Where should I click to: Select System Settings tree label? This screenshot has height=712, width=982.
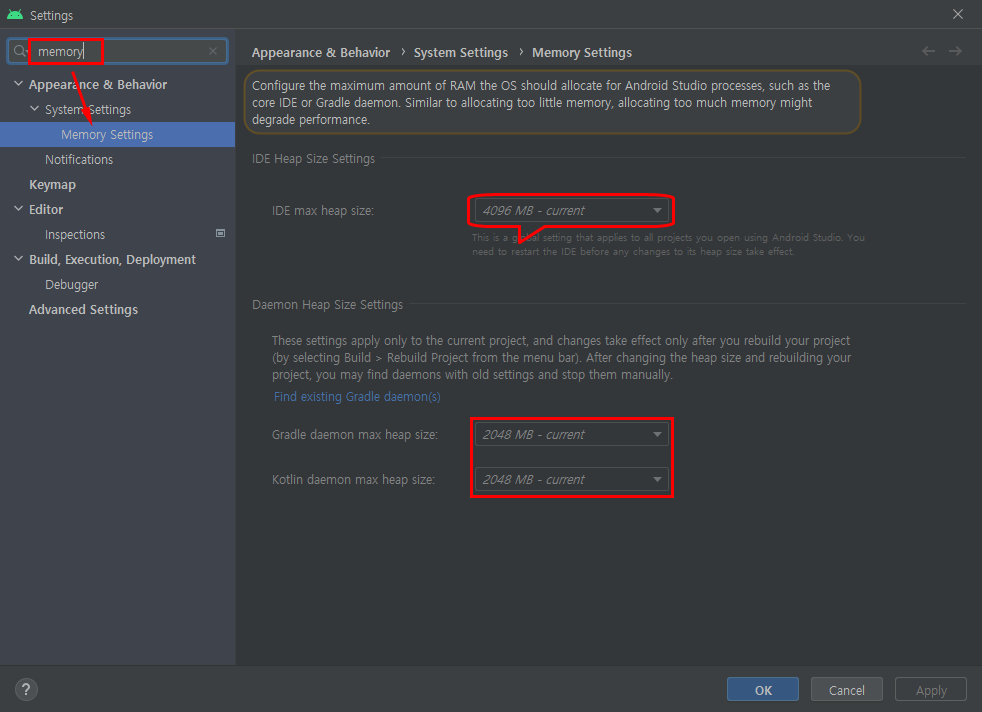pos(88,110)
